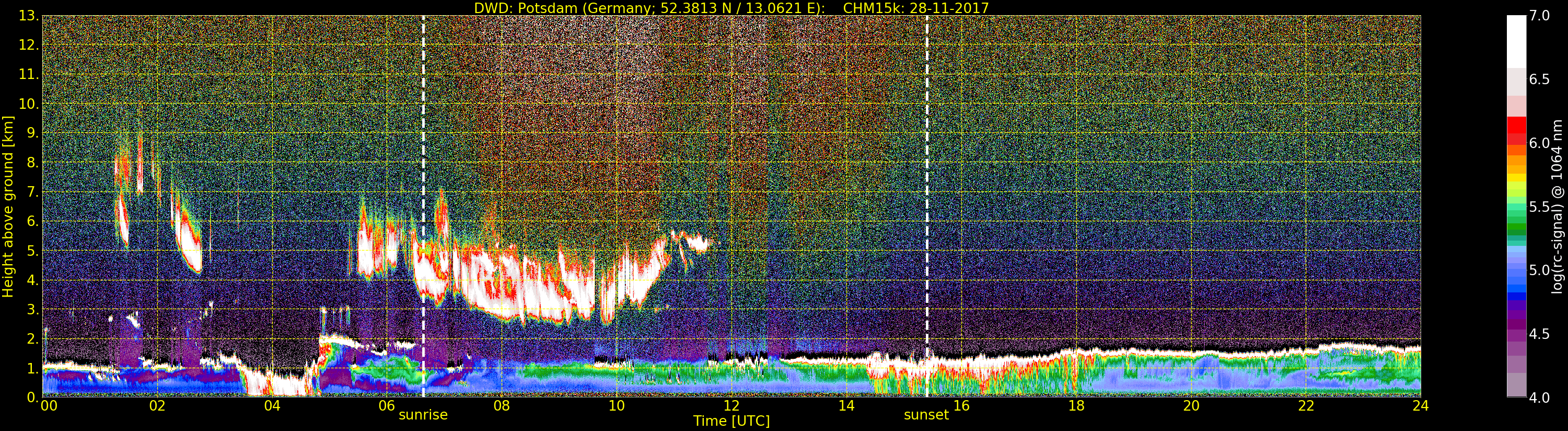
Task: Click the green segment of the colorbar
Action: (1516, 229)
